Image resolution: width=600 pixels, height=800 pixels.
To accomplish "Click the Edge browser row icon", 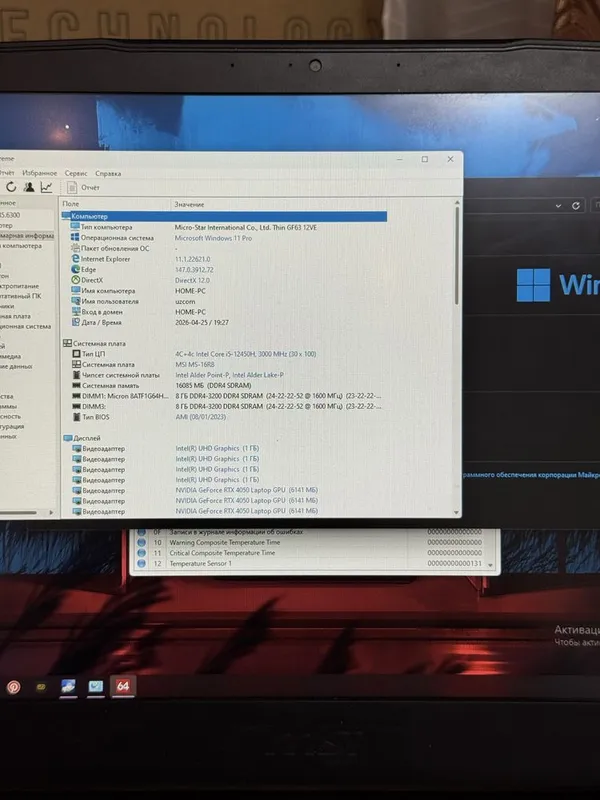I will click(x=76, y=269).
